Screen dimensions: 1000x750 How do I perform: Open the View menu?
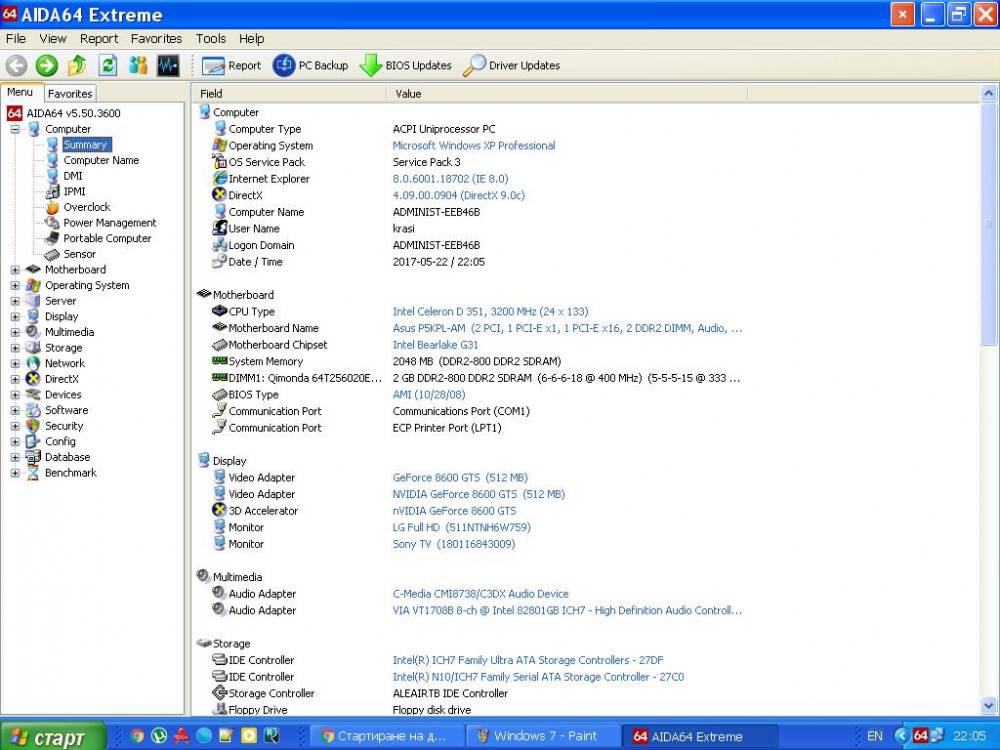[x=52, y=39]
